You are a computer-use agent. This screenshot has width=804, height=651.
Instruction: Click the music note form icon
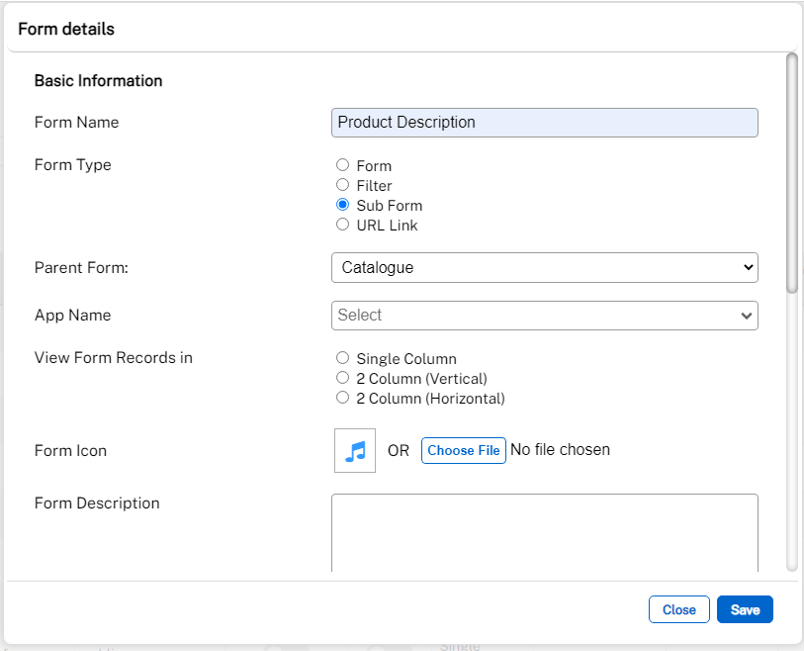click(x=354, y=450)
